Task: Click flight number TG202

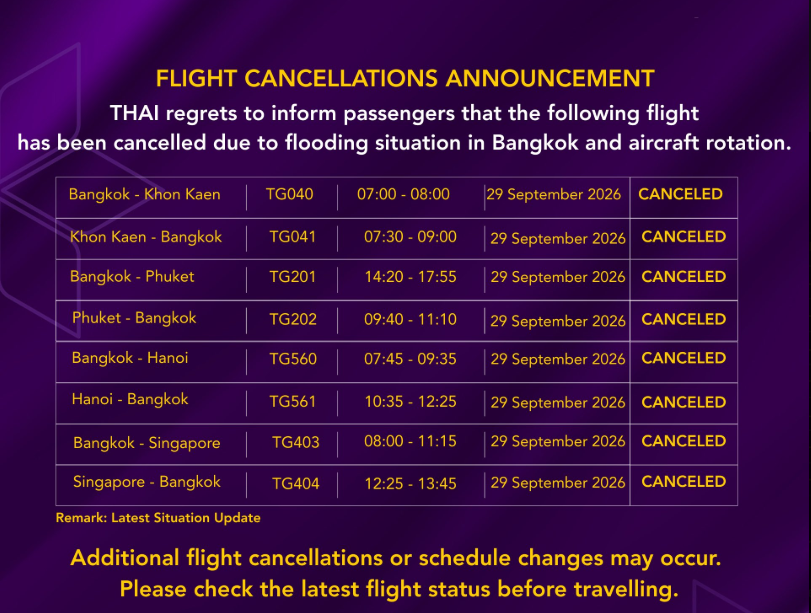Action: coord(293,319)
